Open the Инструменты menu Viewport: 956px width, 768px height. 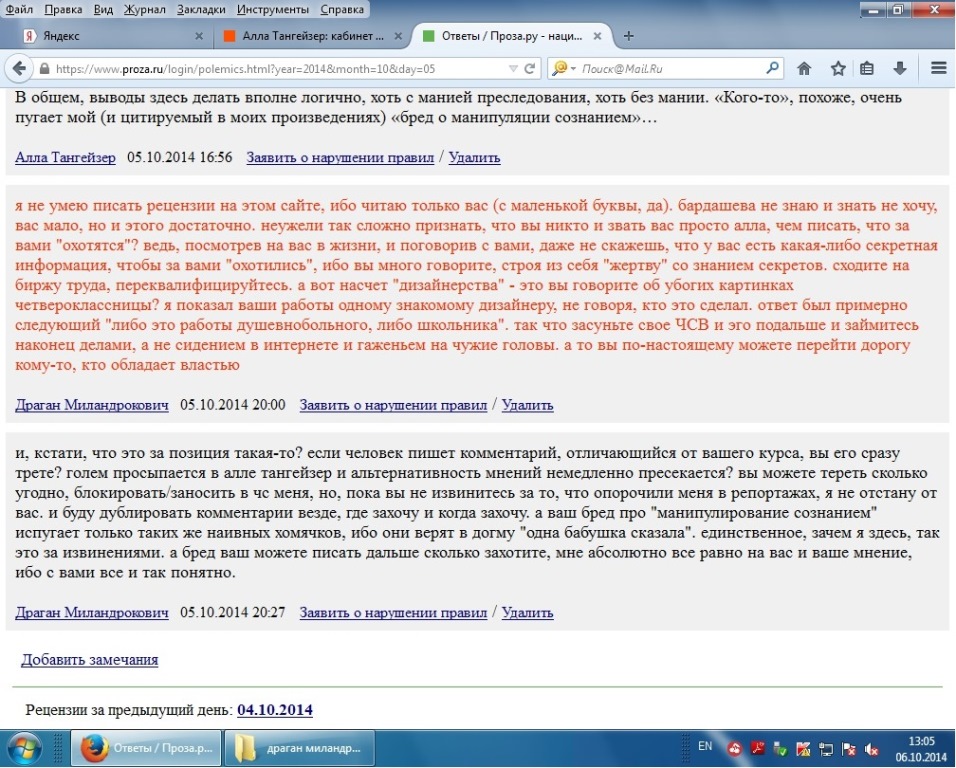(273, 10)
